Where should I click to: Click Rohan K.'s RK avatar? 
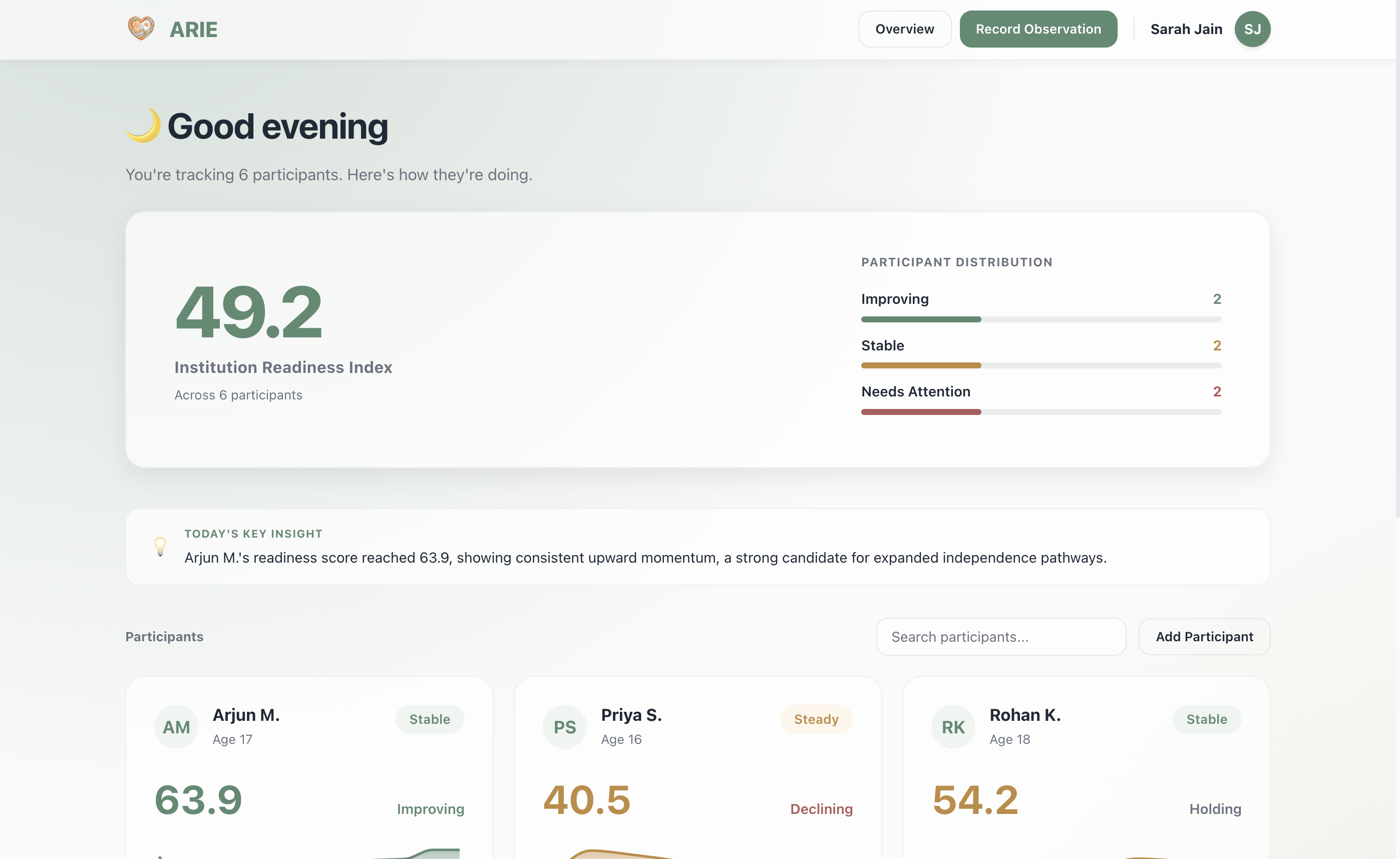tap(953, 727)
